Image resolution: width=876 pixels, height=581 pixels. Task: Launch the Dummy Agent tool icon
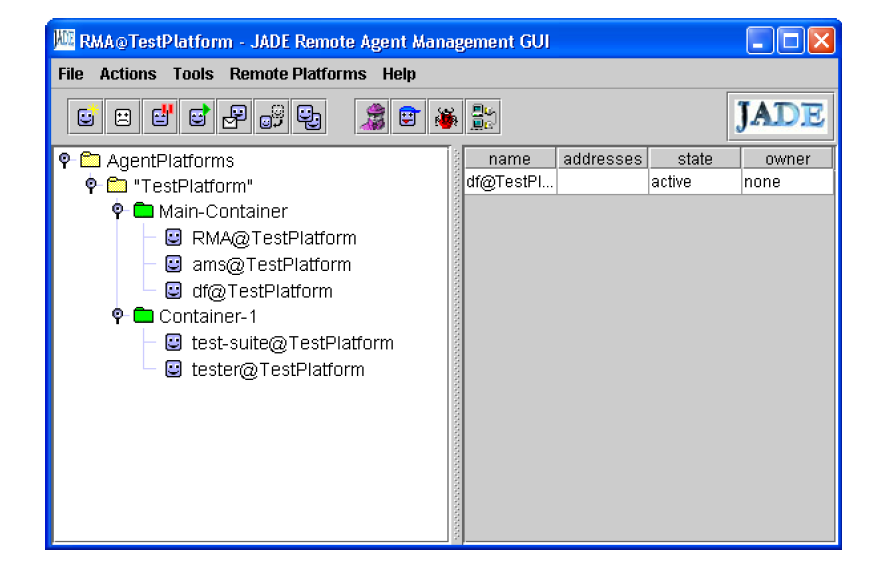tap(409, 117)
